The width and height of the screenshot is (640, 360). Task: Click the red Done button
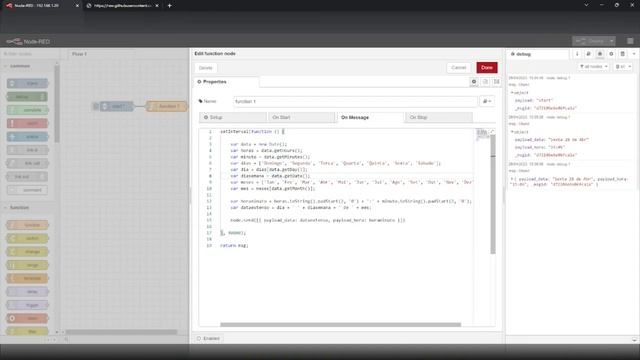pos(487,68)
